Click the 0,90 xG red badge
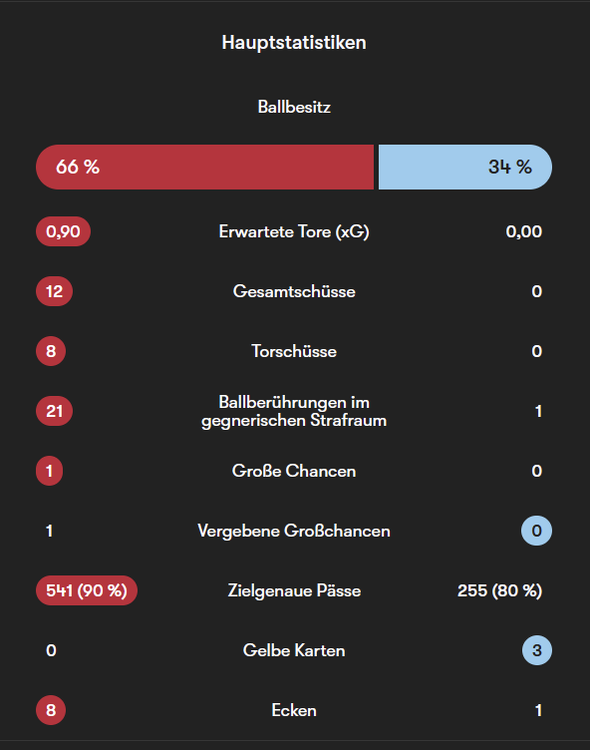This screenshot has width=590, height=750. (x=63, y=232)
